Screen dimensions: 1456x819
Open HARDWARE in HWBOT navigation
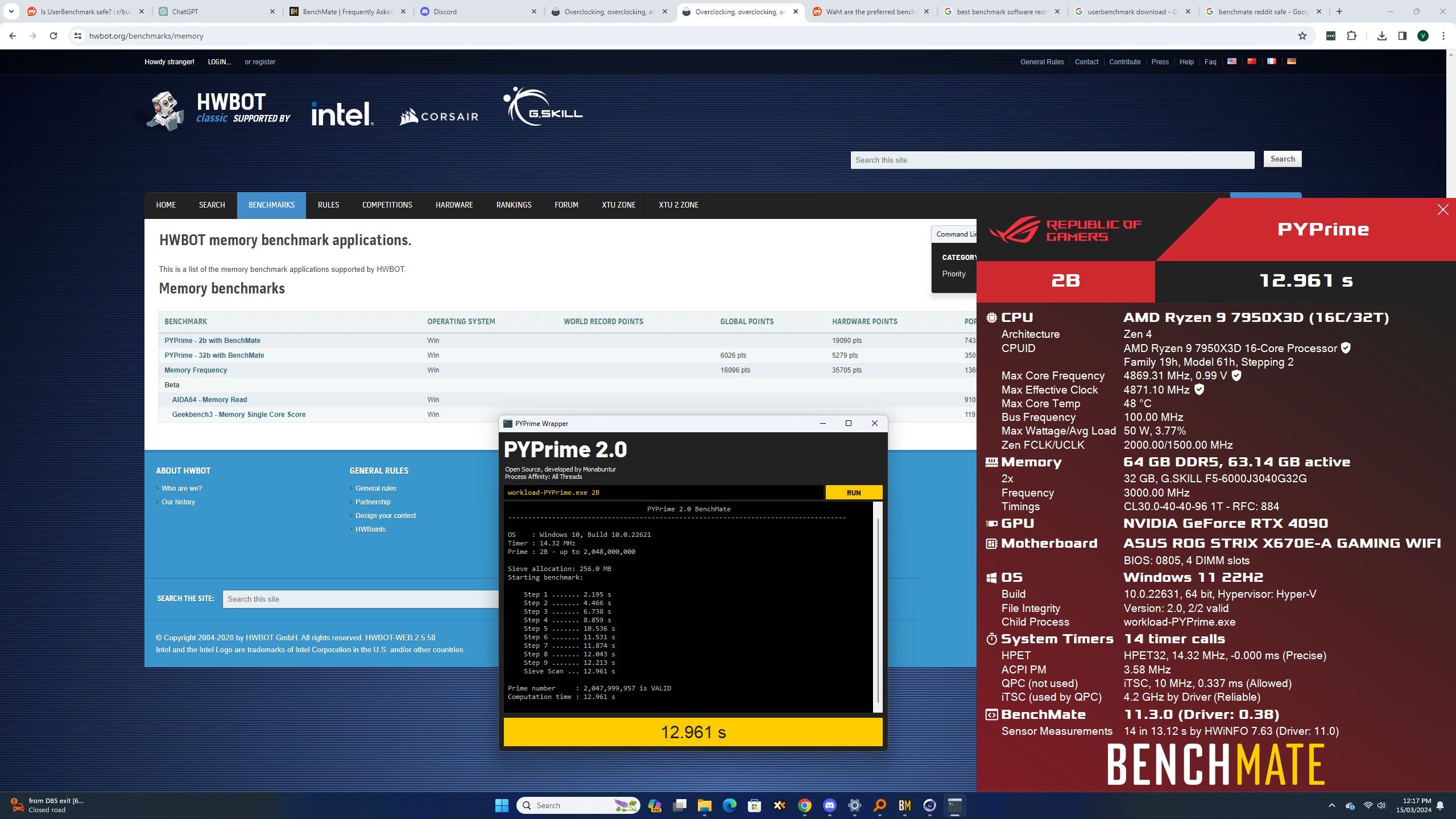pos(454,205)
